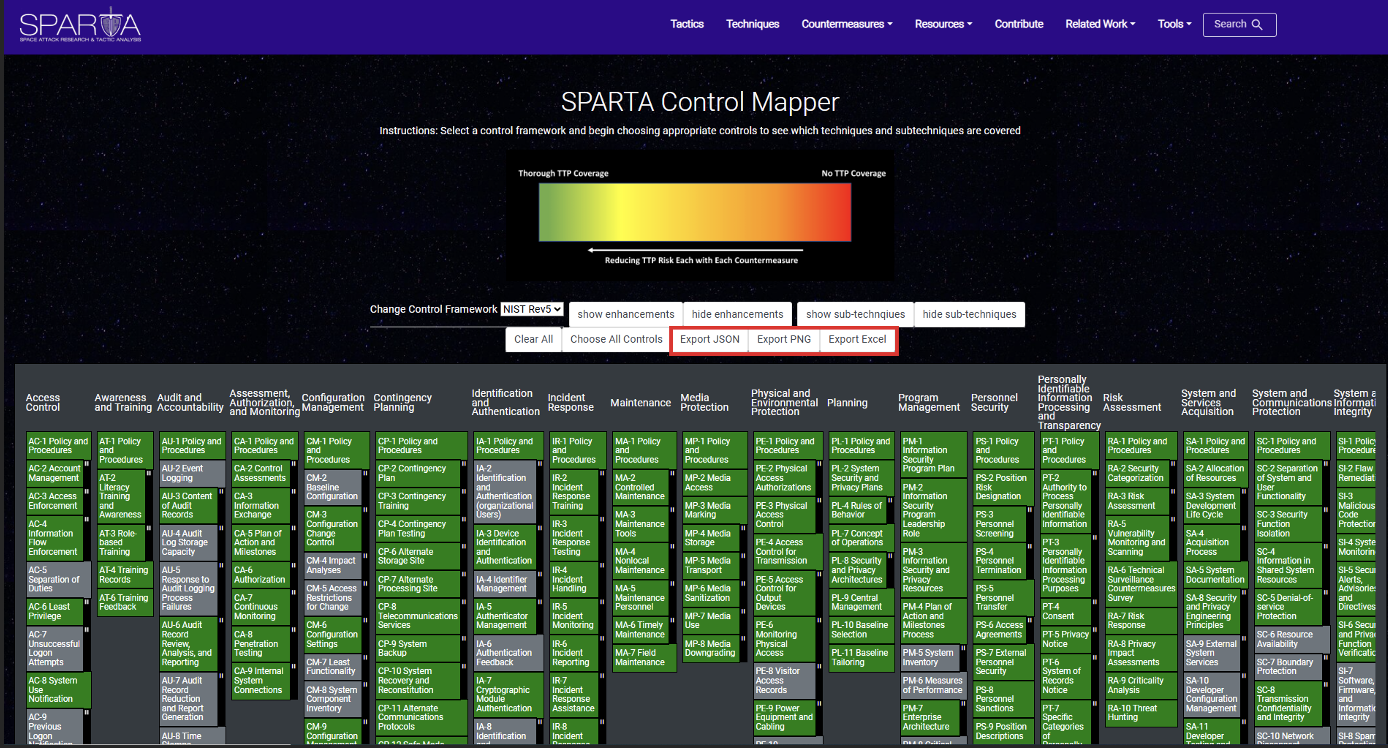Toggle AU-4 Audit Log Storage Capacity control
Viewport: 1388px width, 748px height.
point(188,542)
